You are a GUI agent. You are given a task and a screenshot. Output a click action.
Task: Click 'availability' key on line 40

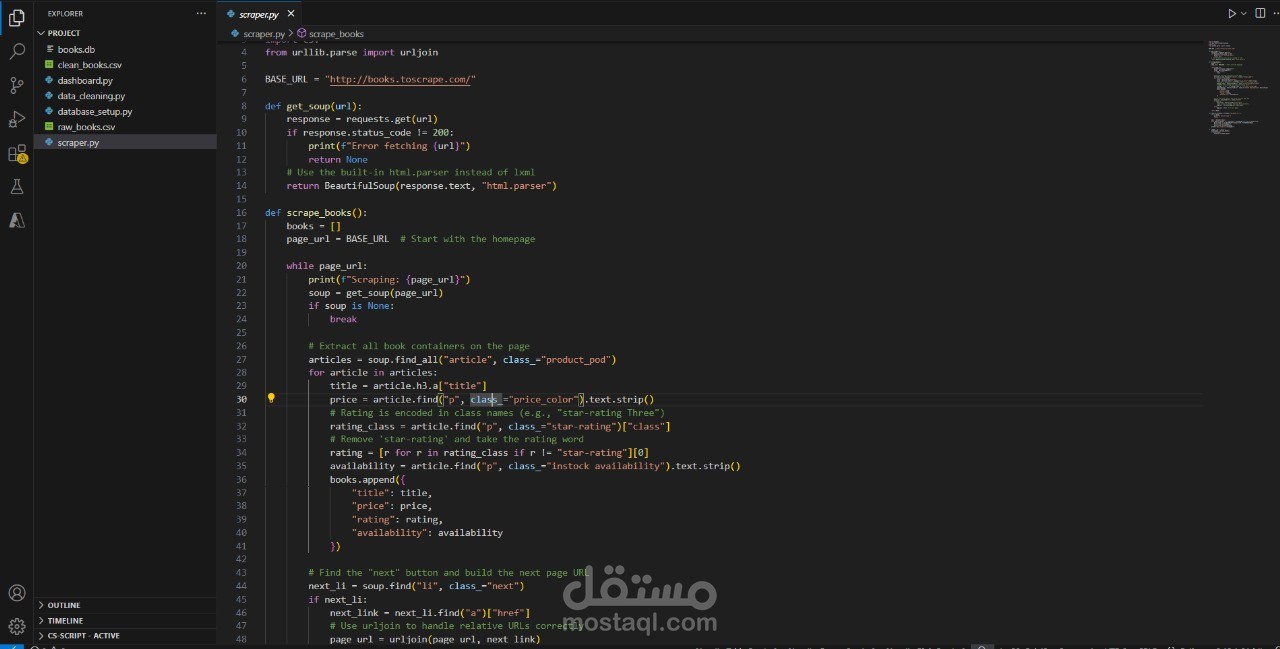coord(390,533)
